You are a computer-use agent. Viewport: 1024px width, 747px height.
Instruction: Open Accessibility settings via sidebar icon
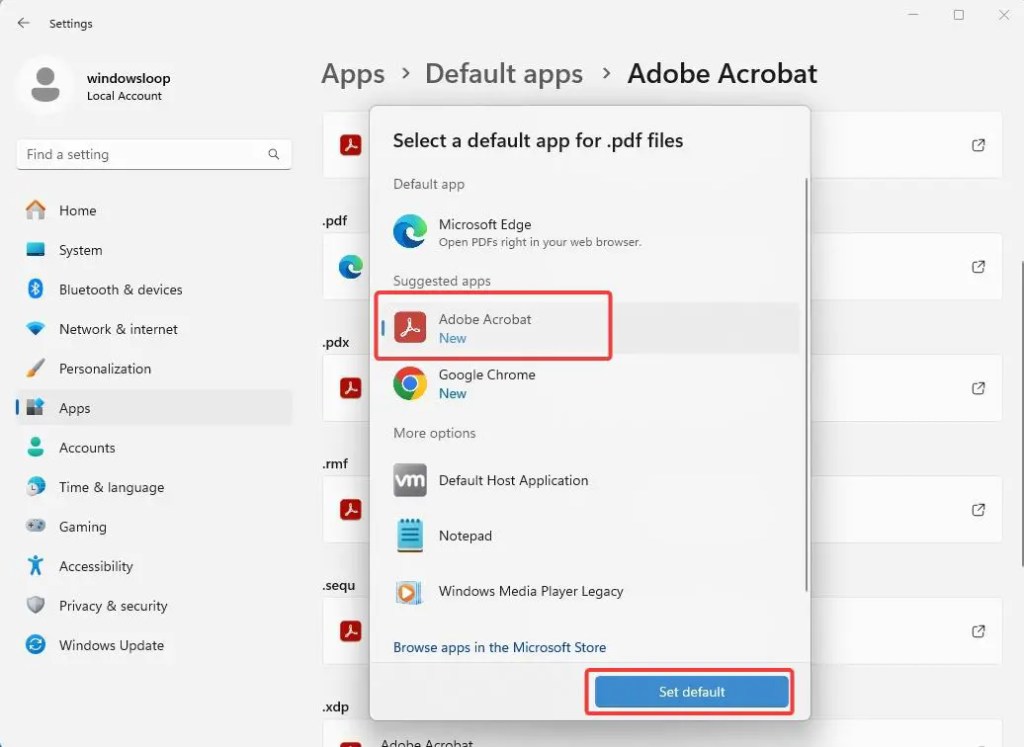click(x=35, y=566)
